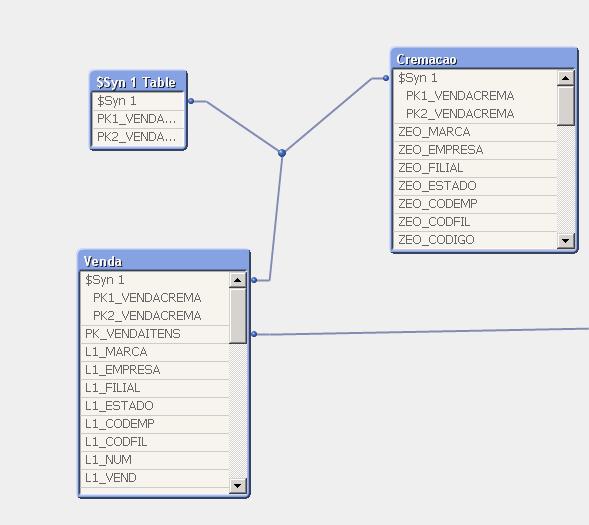This screenshot has height=525, width=589.
Task: Select PK1_VENDACREMA in Venda table
Action: pos(155,298)
